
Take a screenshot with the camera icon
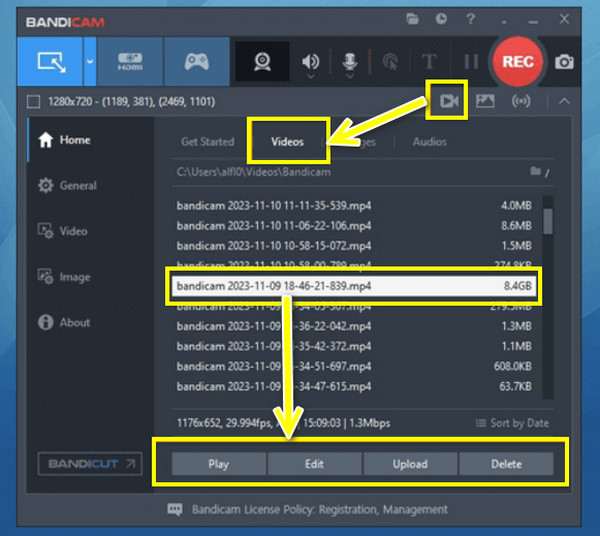pos(564,62)
